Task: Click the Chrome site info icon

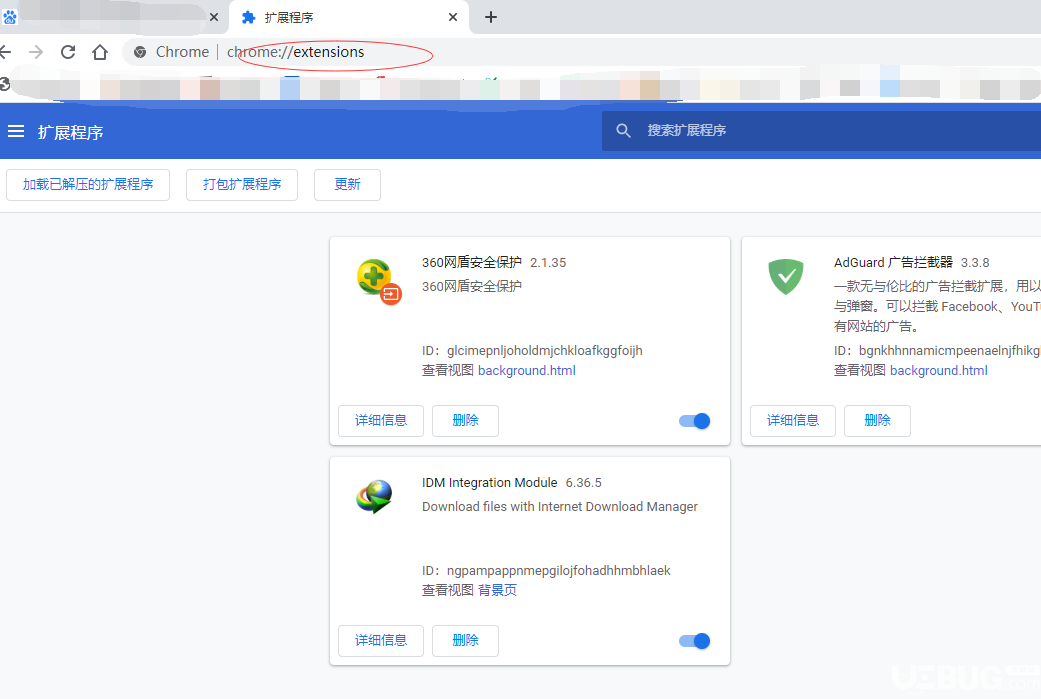Action: click(x=139, y=52)
